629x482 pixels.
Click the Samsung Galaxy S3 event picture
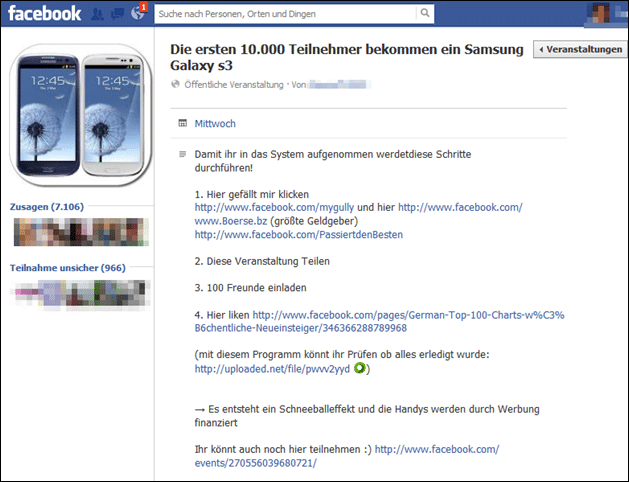[81, 115]
